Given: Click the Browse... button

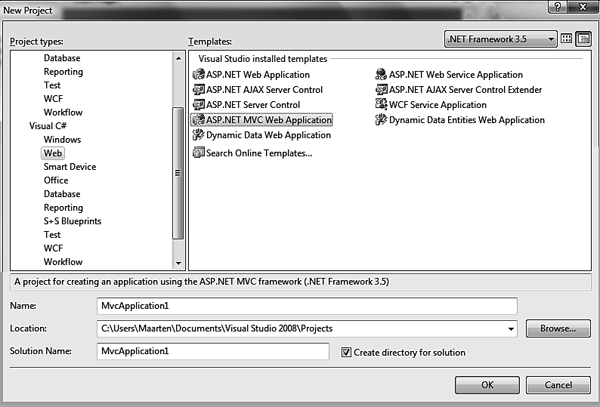Looking at the screenshot, I should [x=558, y=329].
